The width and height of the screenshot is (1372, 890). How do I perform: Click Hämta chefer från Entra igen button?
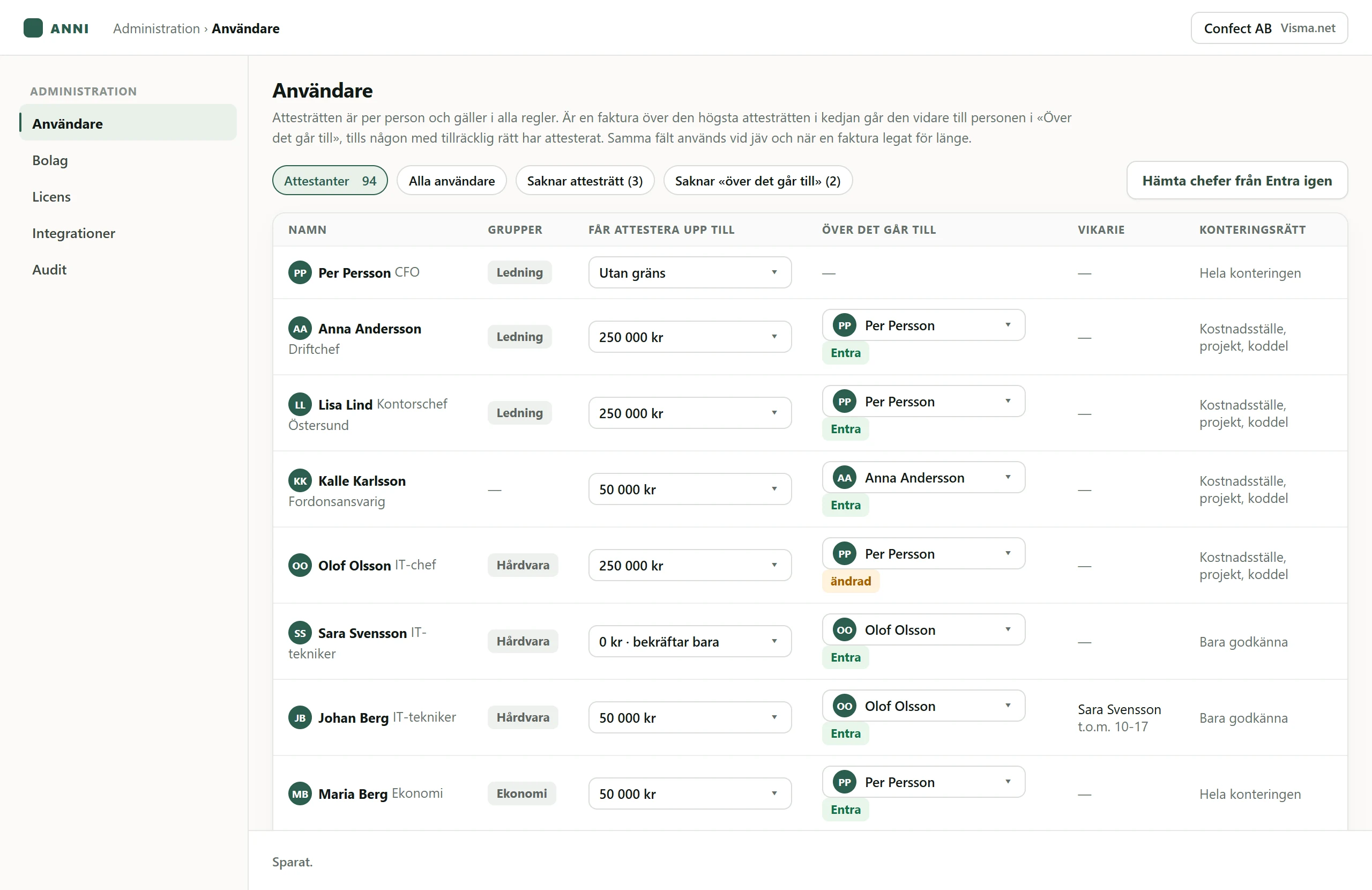(1237, 181)
